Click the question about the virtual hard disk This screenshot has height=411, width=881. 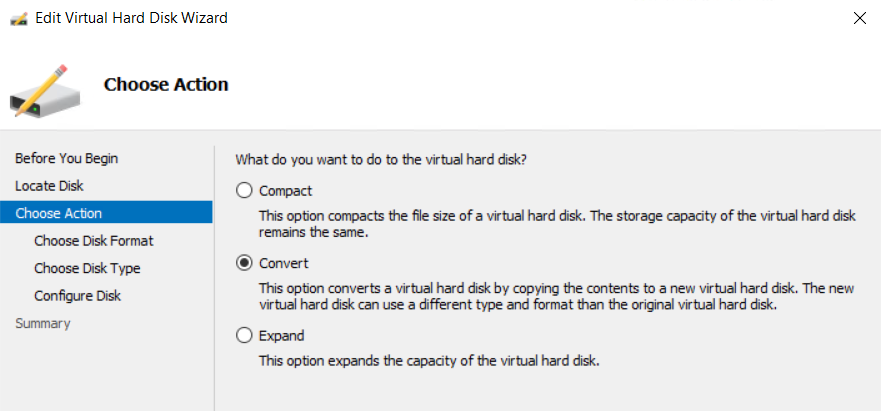(x=381, y=160)
